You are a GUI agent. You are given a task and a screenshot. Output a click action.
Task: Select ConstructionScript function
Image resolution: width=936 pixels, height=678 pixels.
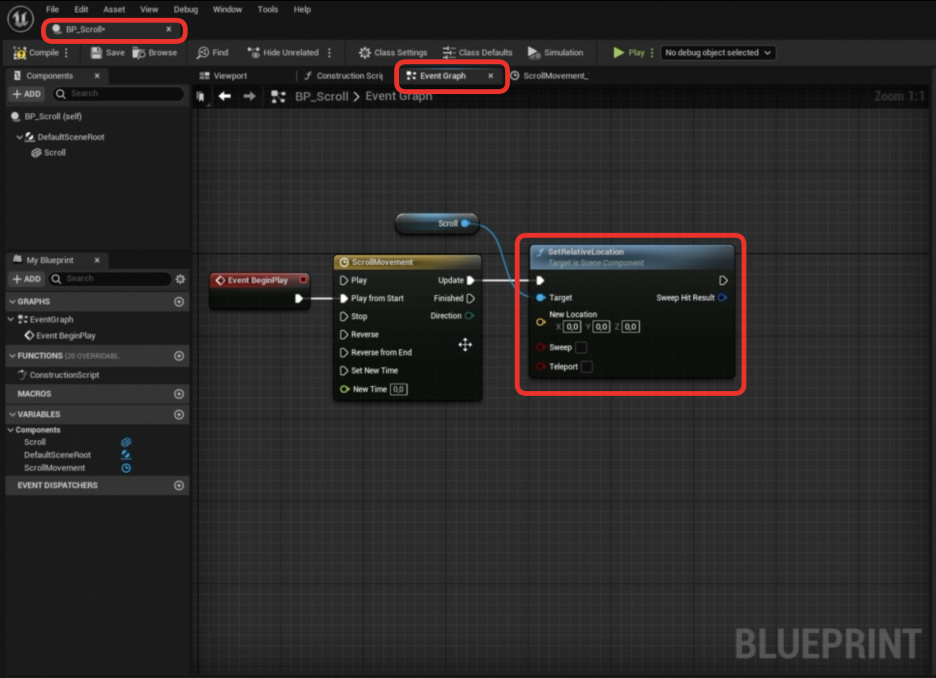58,375
